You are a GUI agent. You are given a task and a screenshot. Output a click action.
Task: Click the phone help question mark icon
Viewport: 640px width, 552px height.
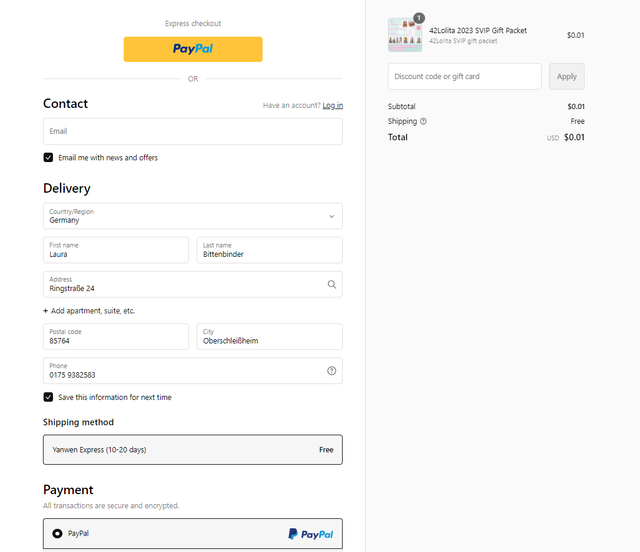click(331, 371)
